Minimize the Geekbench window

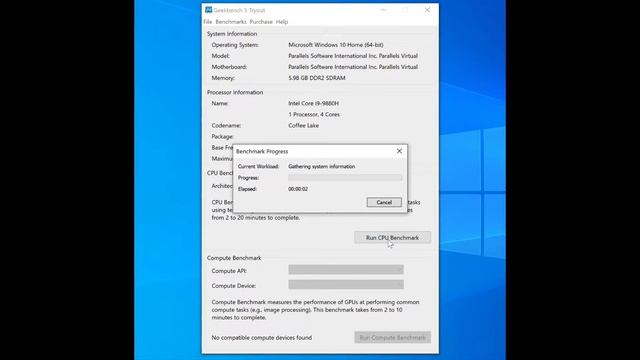(383, 10)
